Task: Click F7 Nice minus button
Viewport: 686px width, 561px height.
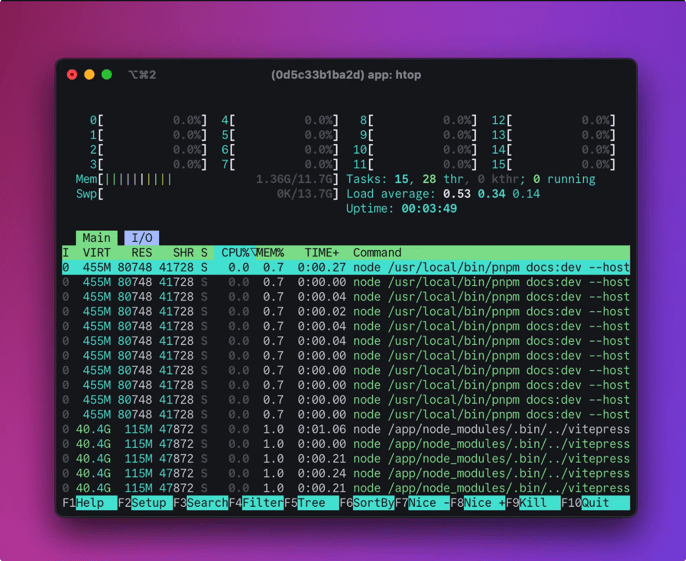Action: 423,503
